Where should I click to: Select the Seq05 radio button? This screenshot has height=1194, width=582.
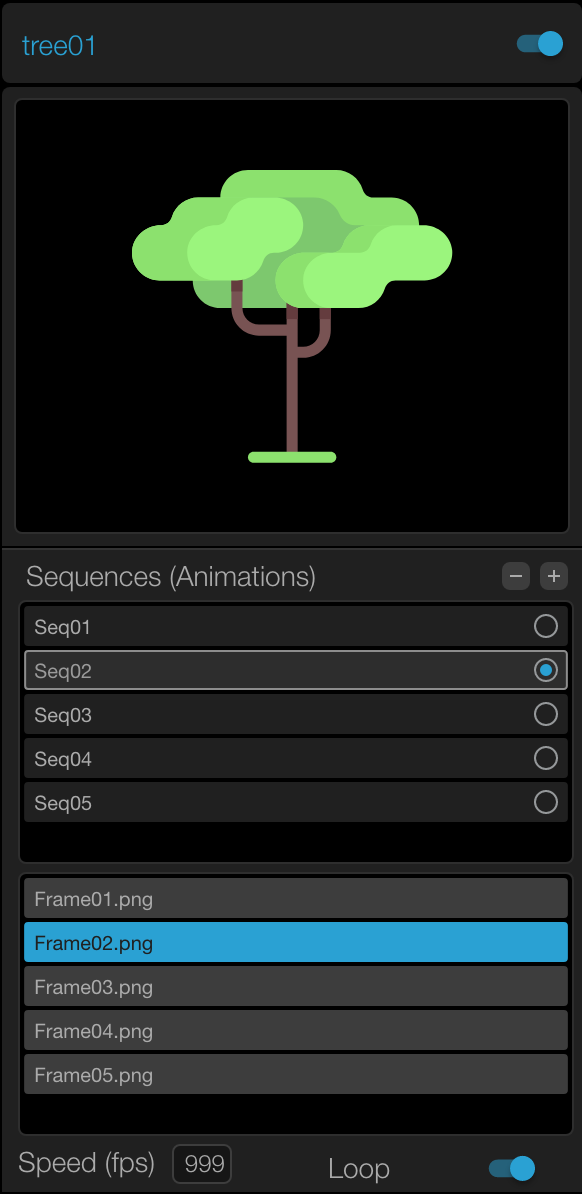546,802
